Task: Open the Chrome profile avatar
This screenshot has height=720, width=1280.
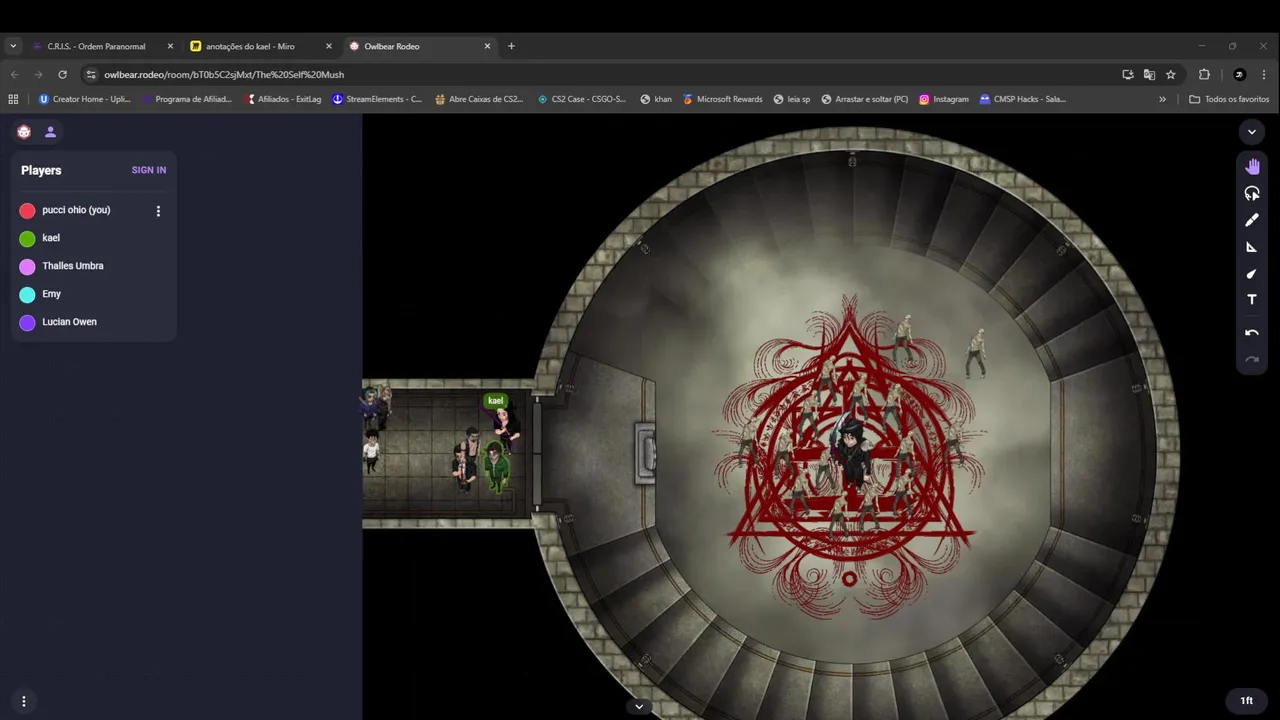Action: click(x=1239, y=74)
